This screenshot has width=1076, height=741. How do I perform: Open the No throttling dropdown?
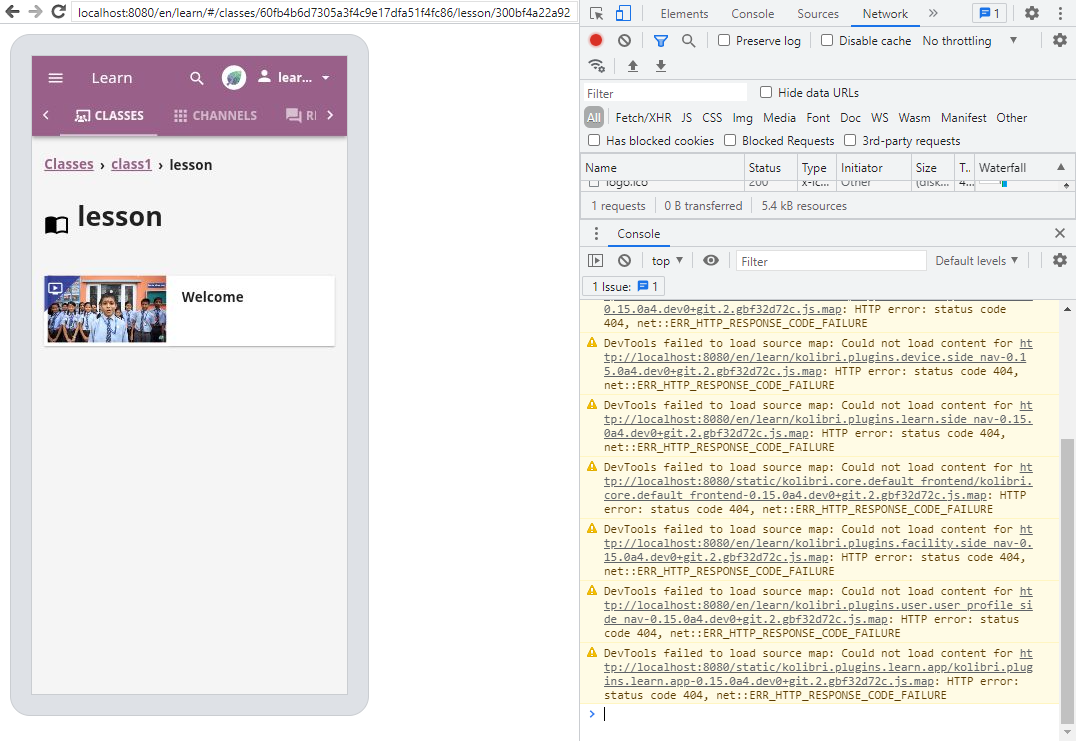point(969,40)
